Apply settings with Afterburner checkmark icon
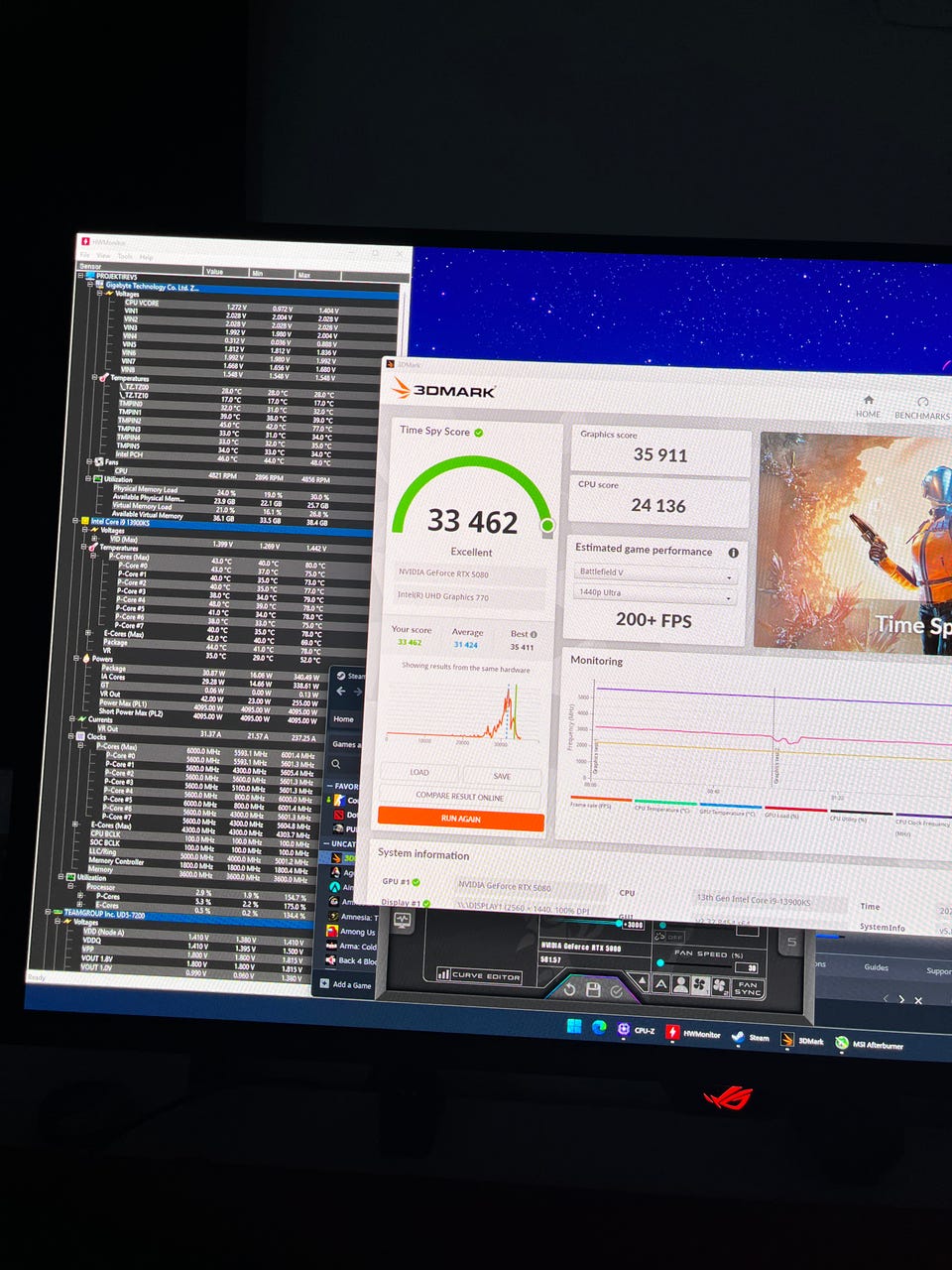 (x=616, y=990)
